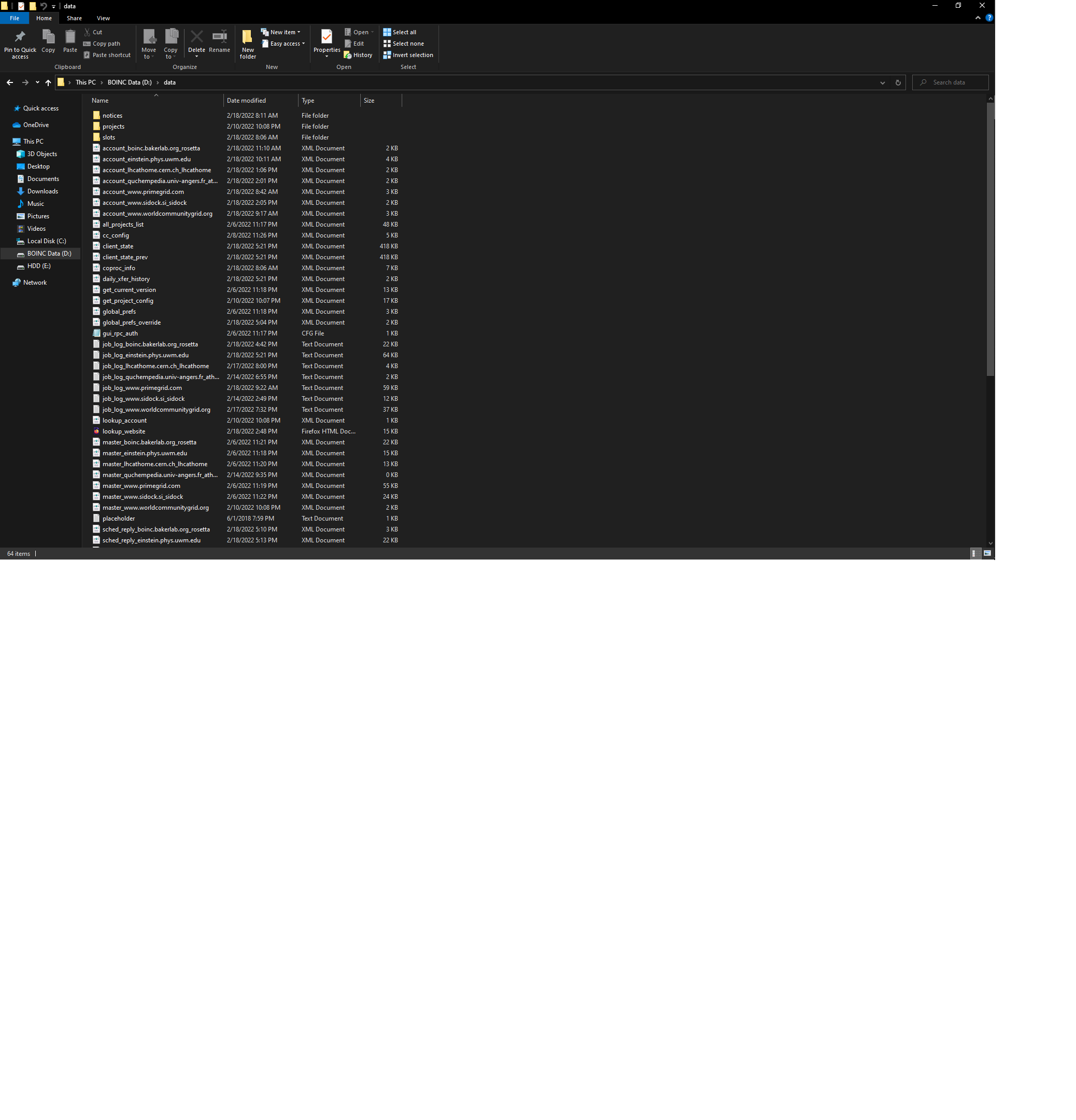This screenshot has height=1120, width=1076.
Task: Click the Delete icon in Organize group
Action: pos(196,38)
